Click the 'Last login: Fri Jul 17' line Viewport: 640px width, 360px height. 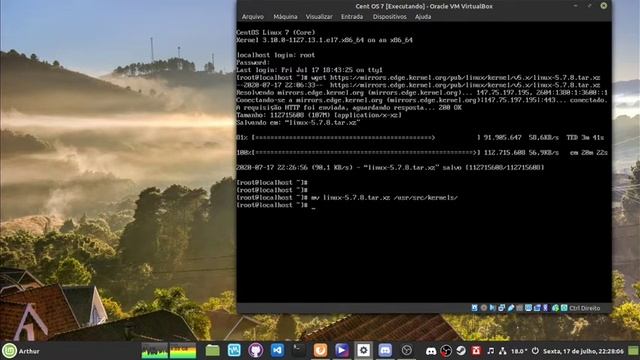click(x=309, y=70)
